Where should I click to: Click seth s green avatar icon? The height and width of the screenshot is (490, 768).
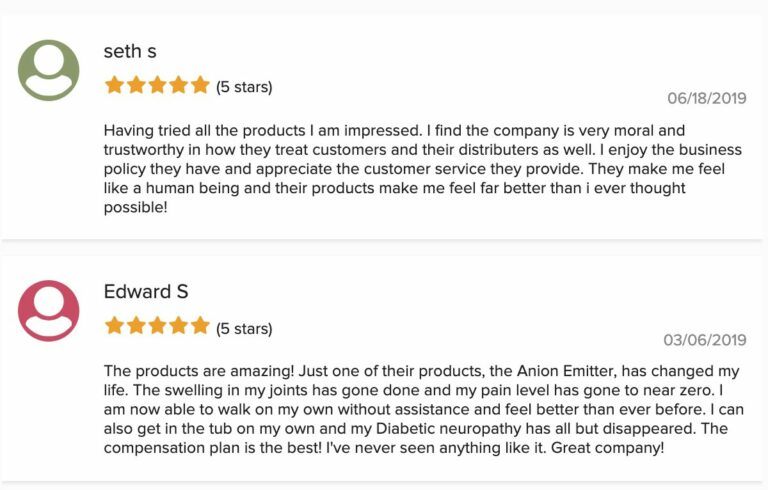tap(48, 70)
